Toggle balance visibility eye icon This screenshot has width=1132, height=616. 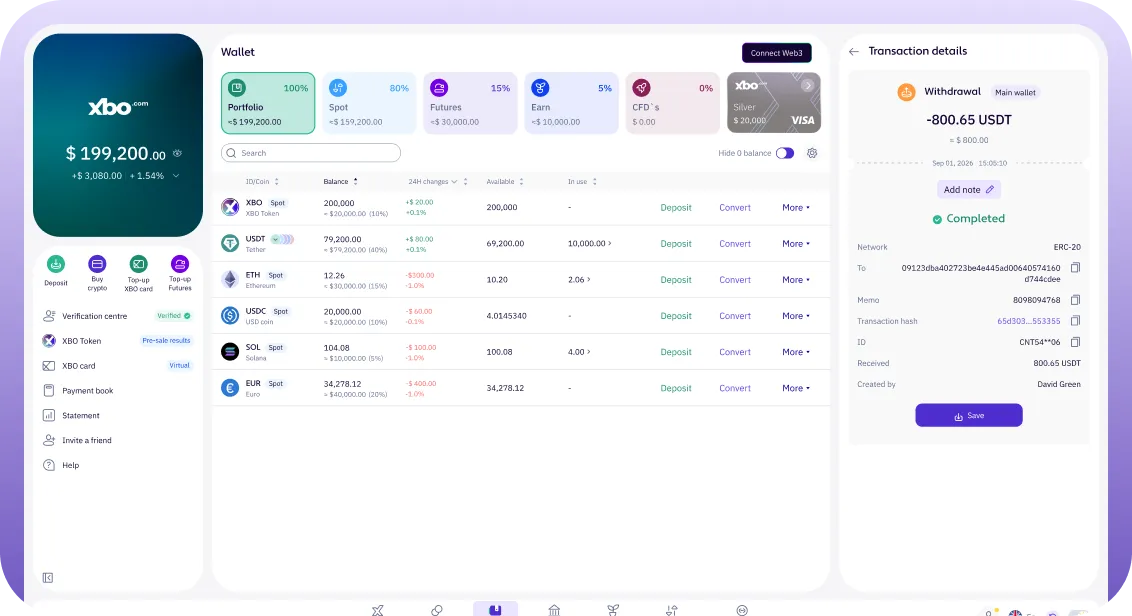(x=178, y=153)
